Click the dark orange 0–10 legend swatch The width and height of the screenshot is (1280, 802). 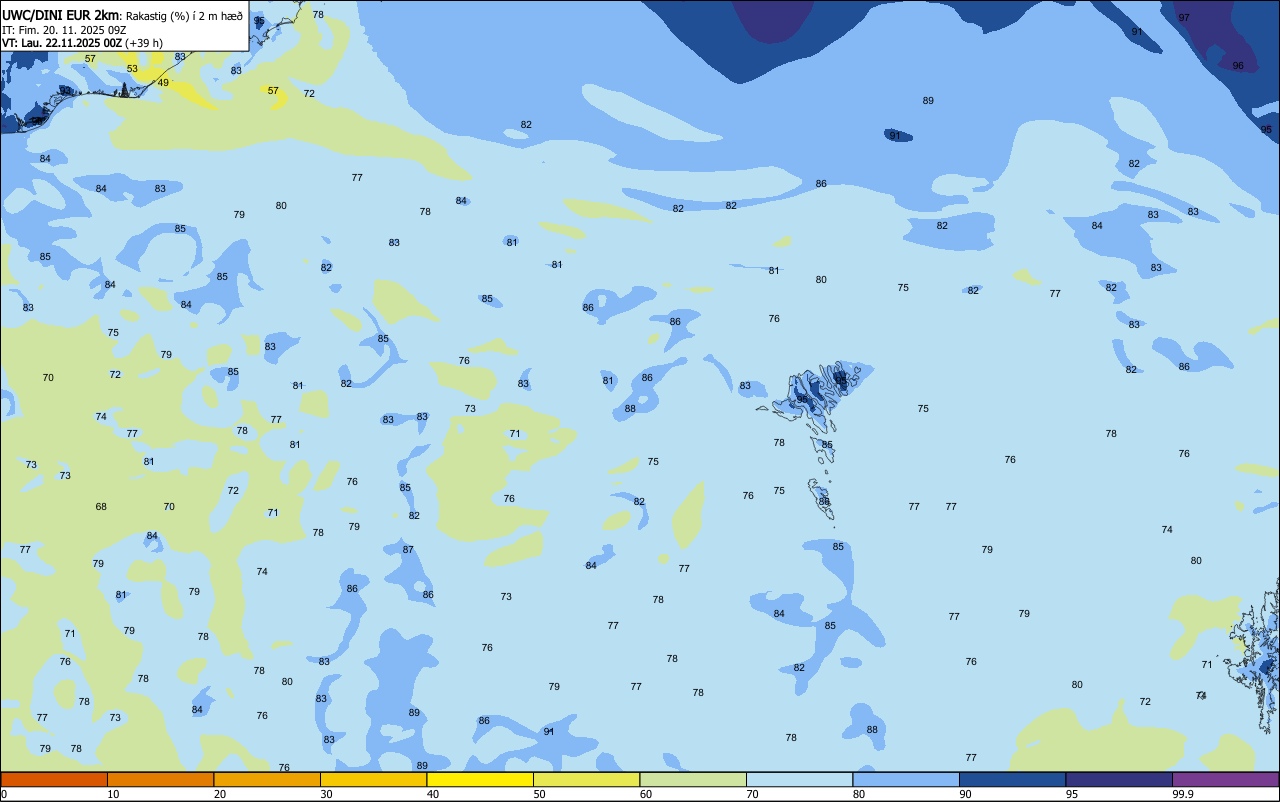(x=54, y=779)
